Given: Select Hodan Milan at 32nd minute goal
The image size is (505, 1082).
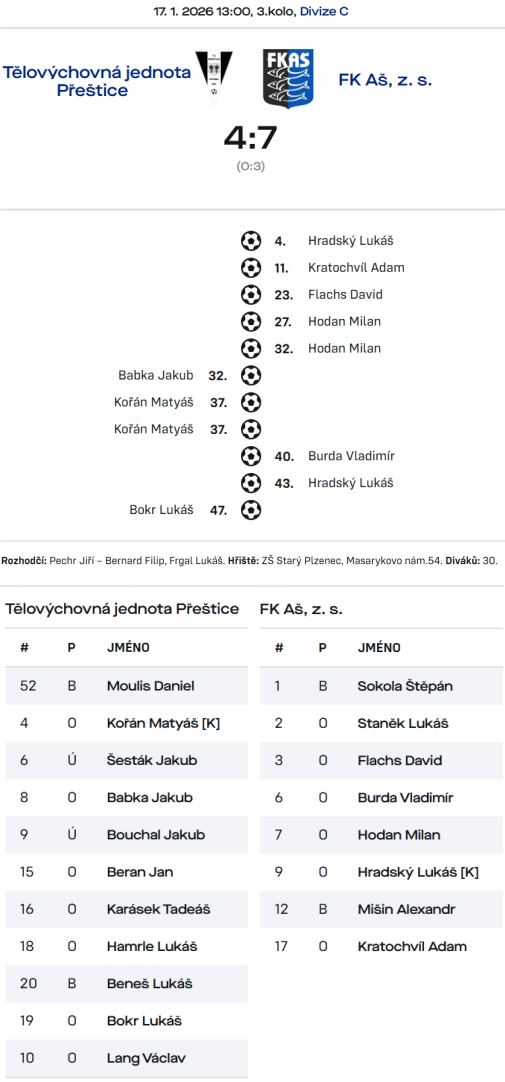Looking at the screenshot, I should pos(344,348).
